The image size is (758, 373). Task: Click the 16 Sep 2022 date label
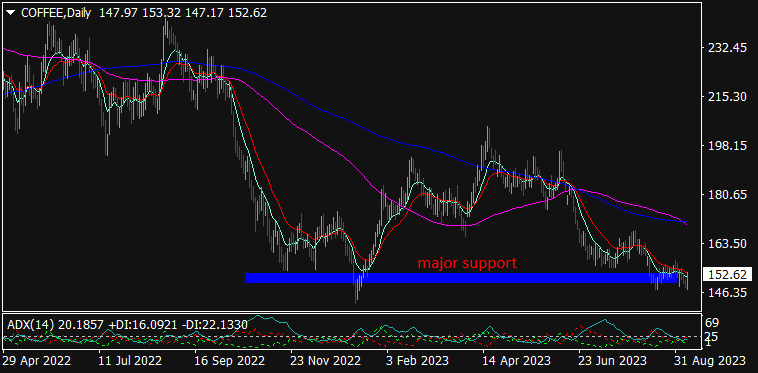point(229,360)
